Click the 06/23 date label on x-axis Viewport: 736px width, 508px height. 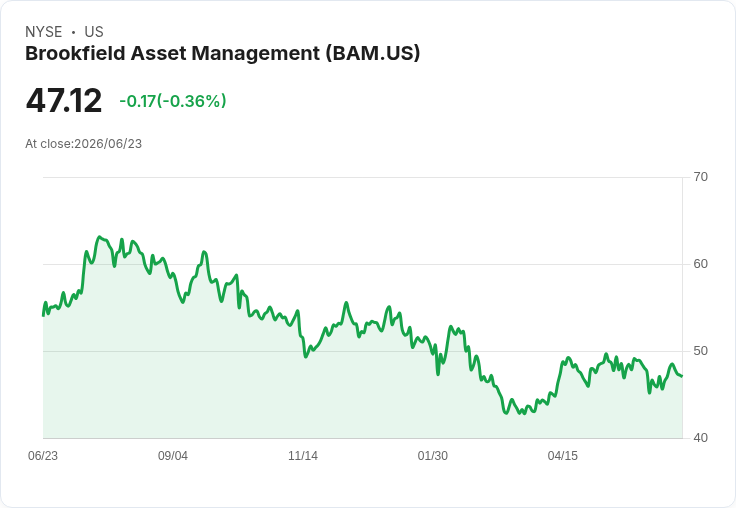click(43, 455)
